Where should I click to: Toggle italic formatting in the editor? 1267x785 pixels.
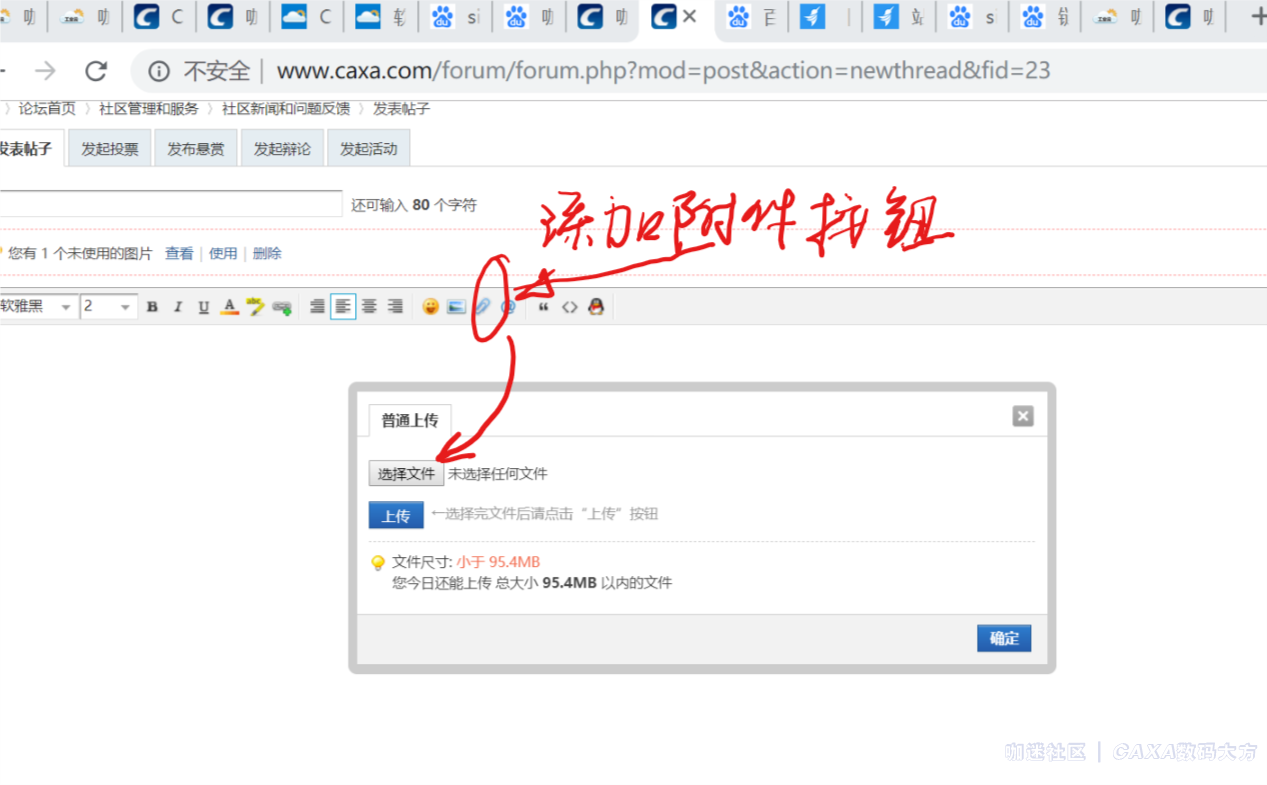(178, 307)
